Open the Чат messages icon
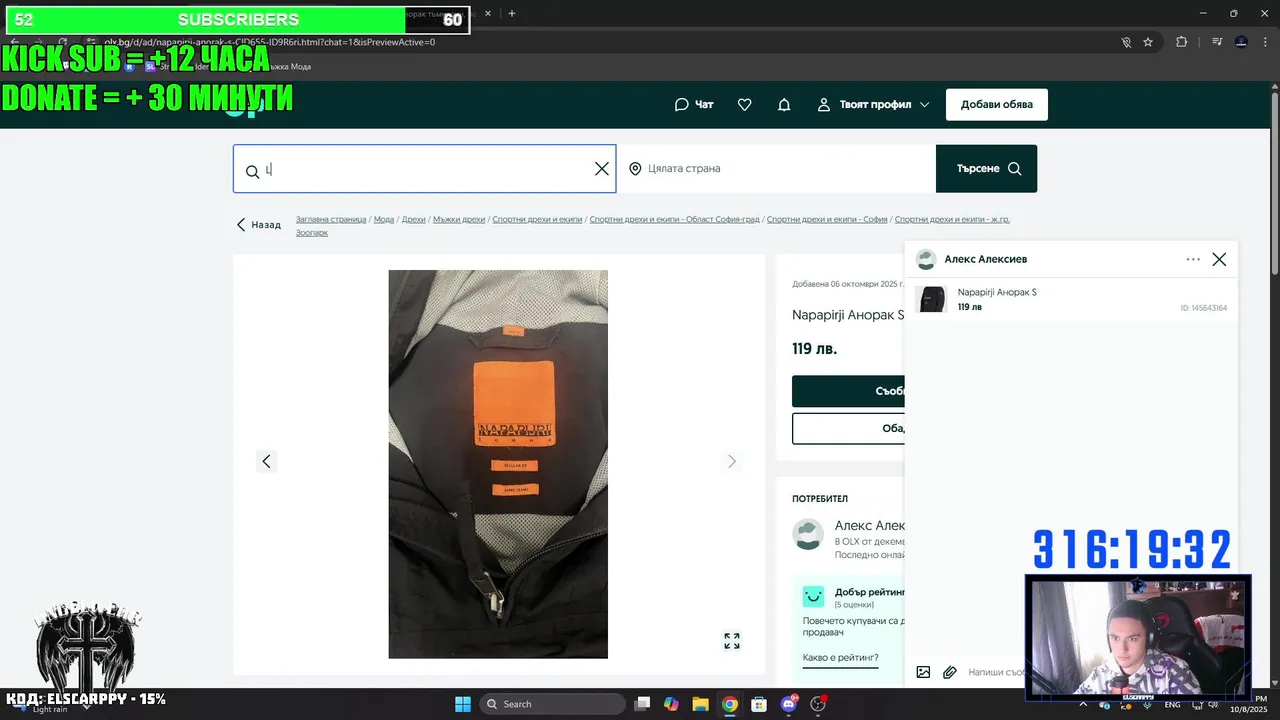This screenshot has height=720, width=1280. tap(694, 104)
